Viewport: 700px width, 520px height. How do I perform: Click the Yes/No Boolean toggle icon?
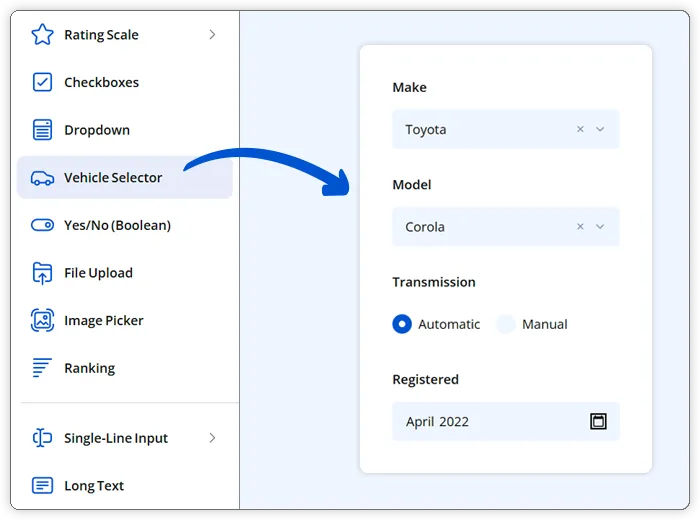pos(42,225)
